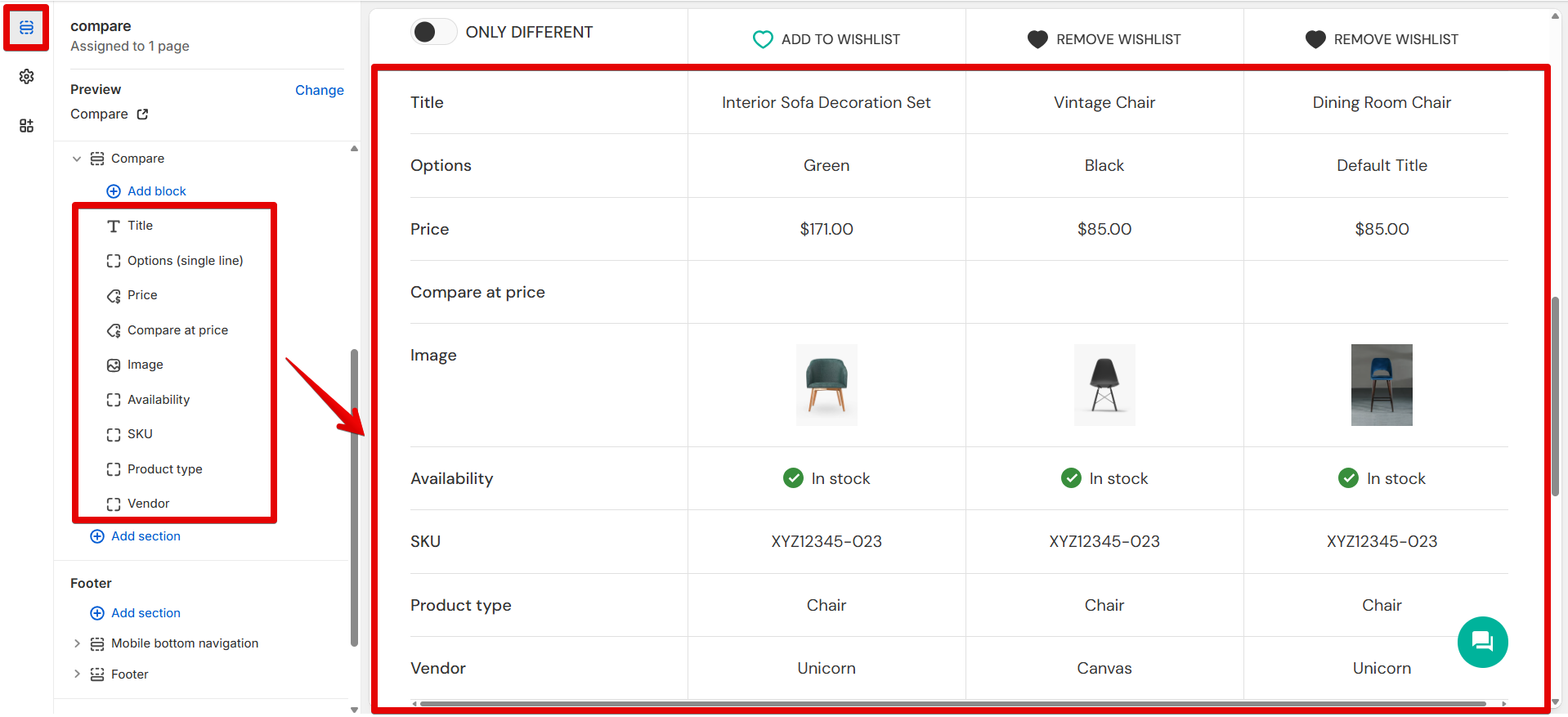Image resolution: width=1568 pixels, height=717 pixels.
Task: Toggle the Only Different switch
Action: coord(432,32)
